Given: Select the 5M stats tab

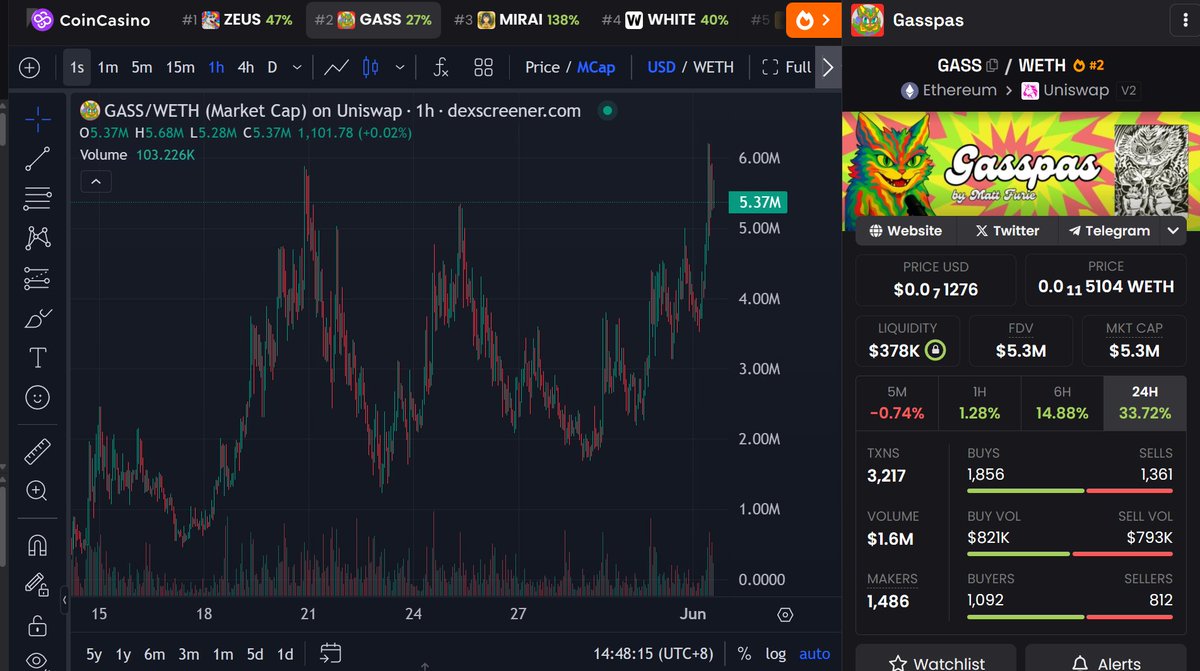Looking at the screenshot, I should point(897,403).
